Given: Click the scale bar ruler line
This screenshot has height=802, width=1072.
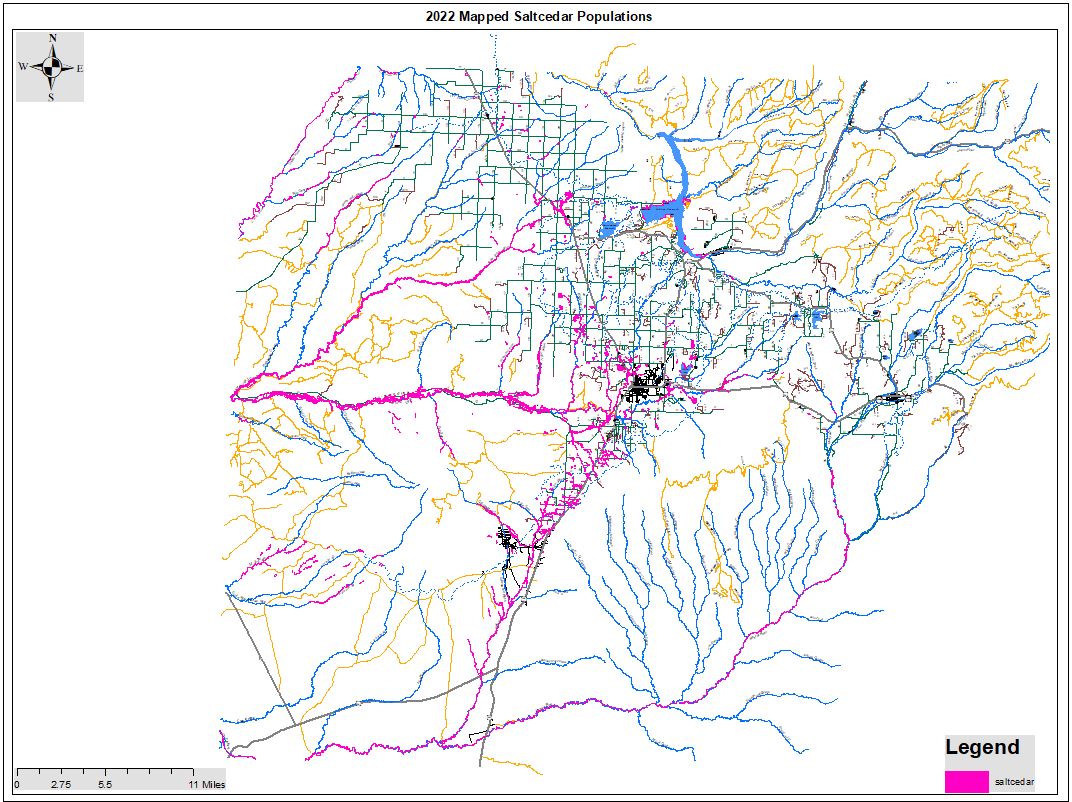Looking at the screenshot, I should 105,772.
